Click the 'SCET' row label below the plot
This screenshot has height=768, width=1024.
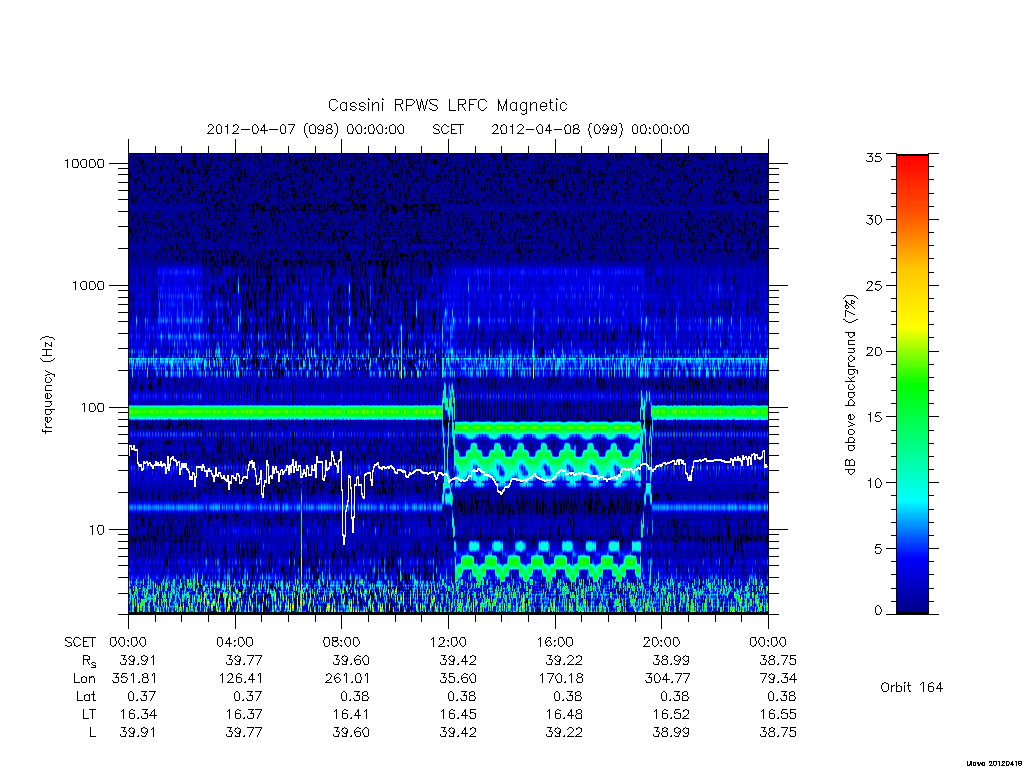(x=80, y=642)
